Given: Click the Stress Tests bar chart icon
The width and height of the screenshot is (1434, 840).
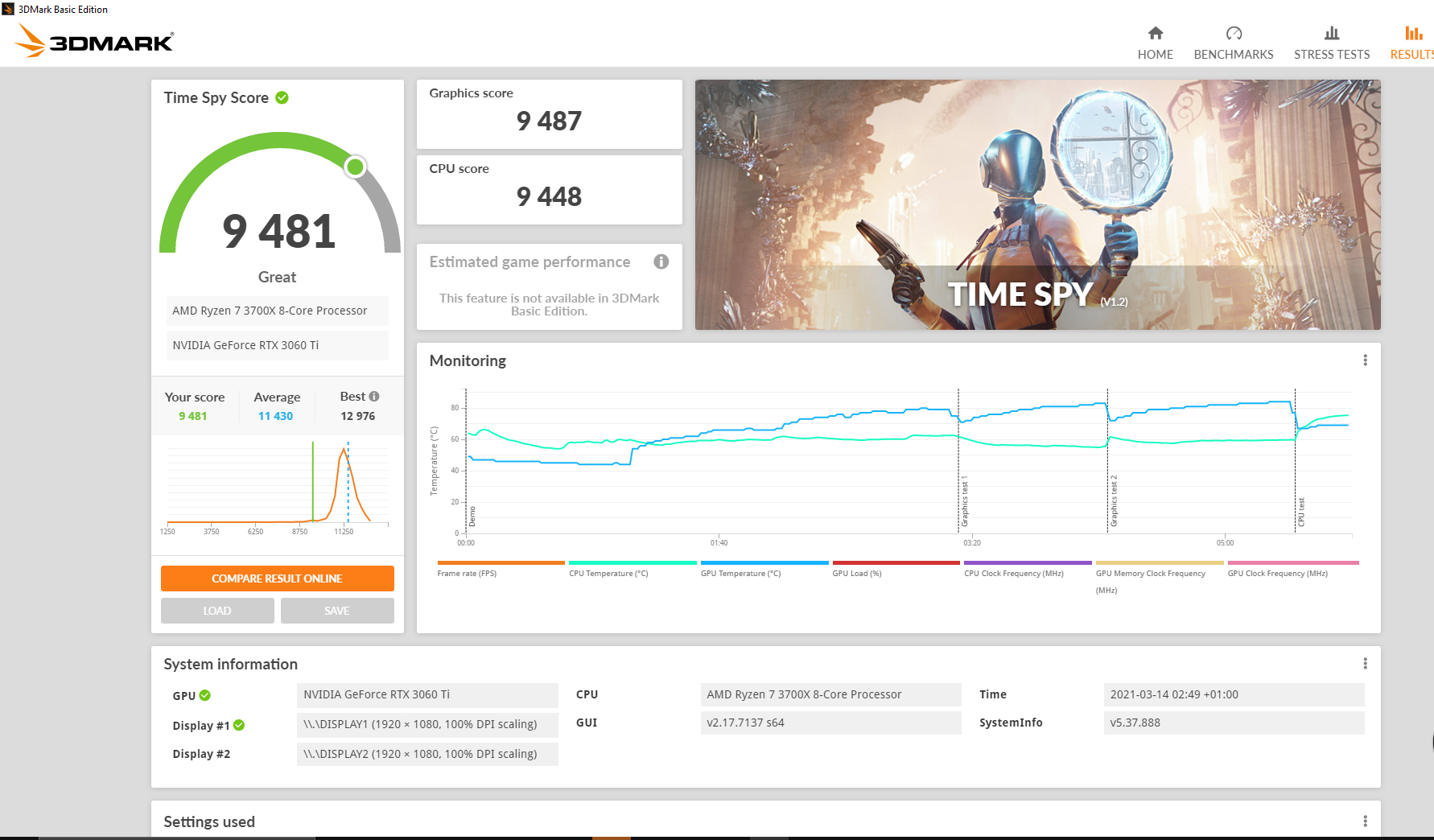Looking at the screenshot, I should (1332, 33).
